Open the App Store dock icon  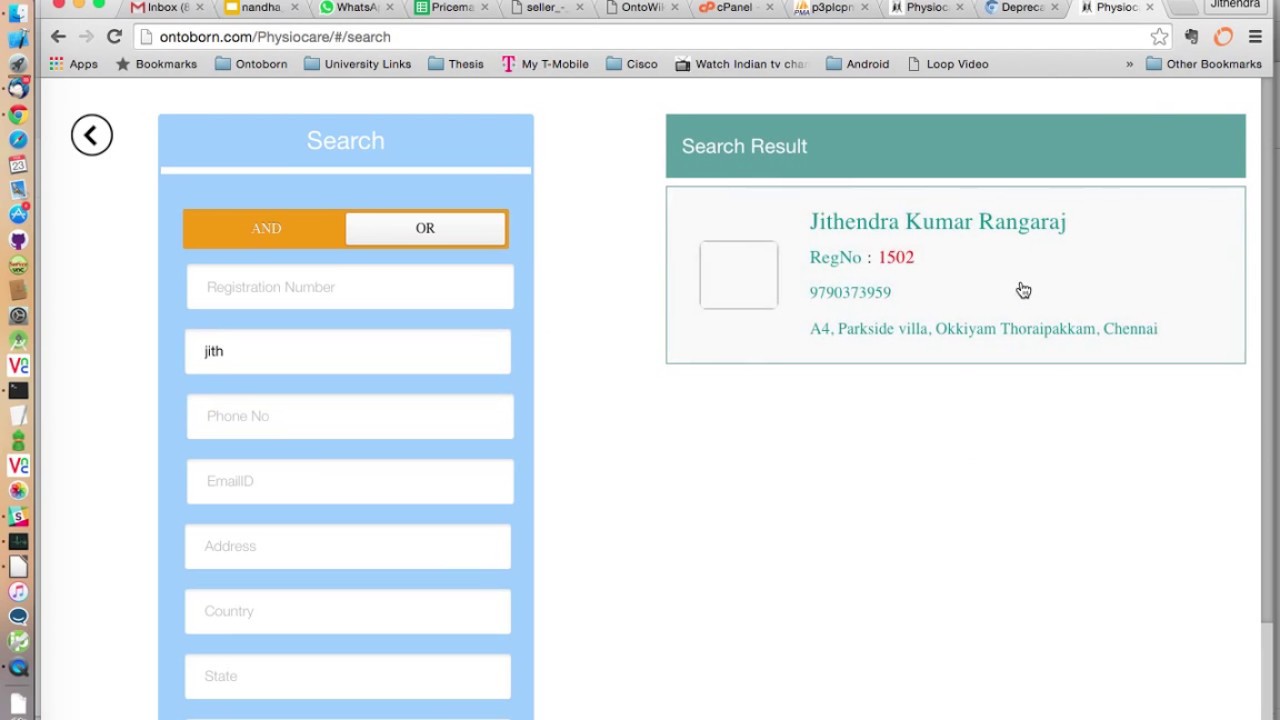pyautogui.click(x=18, y=214)
